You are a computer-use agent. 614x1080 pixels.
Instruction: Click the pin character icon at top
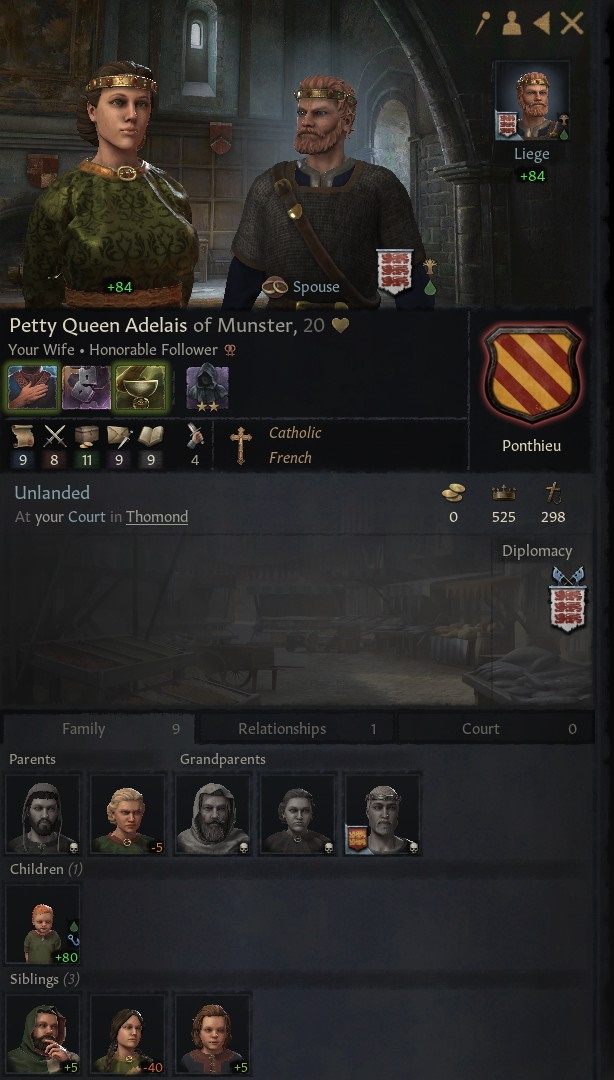(x=483, y=23)
